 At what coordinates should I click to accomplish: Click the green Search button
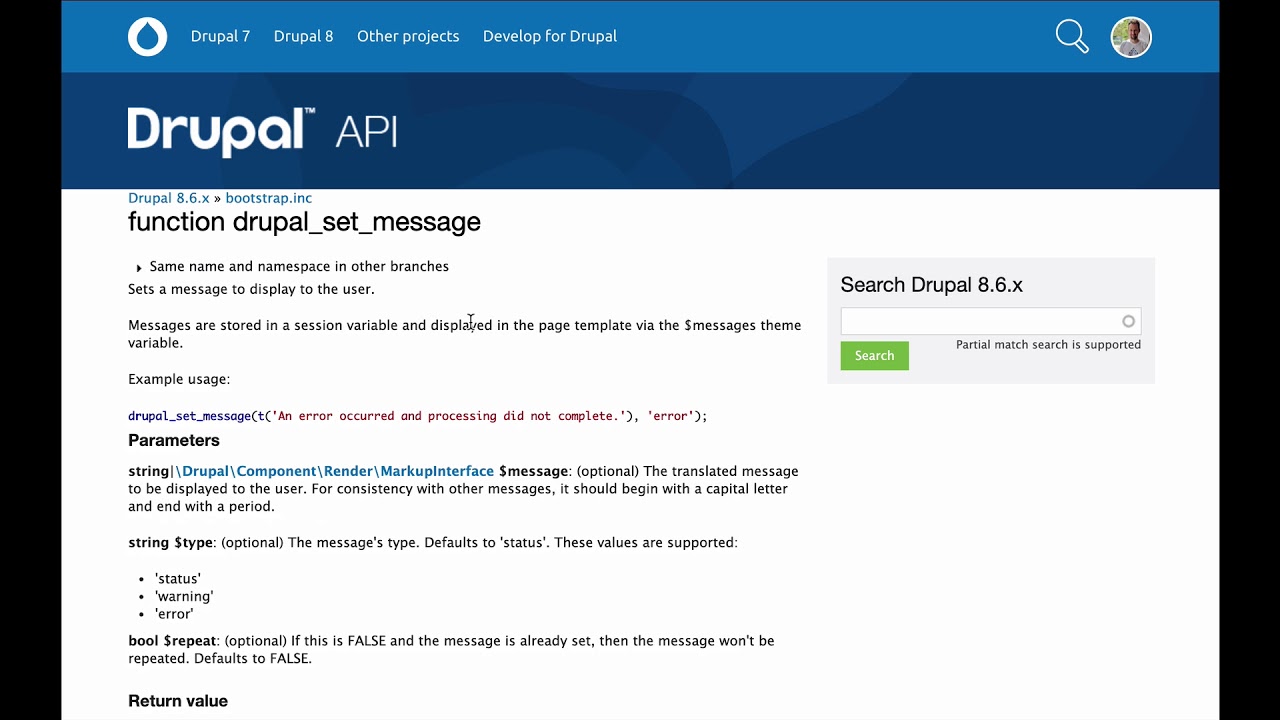tap(874, 356)
